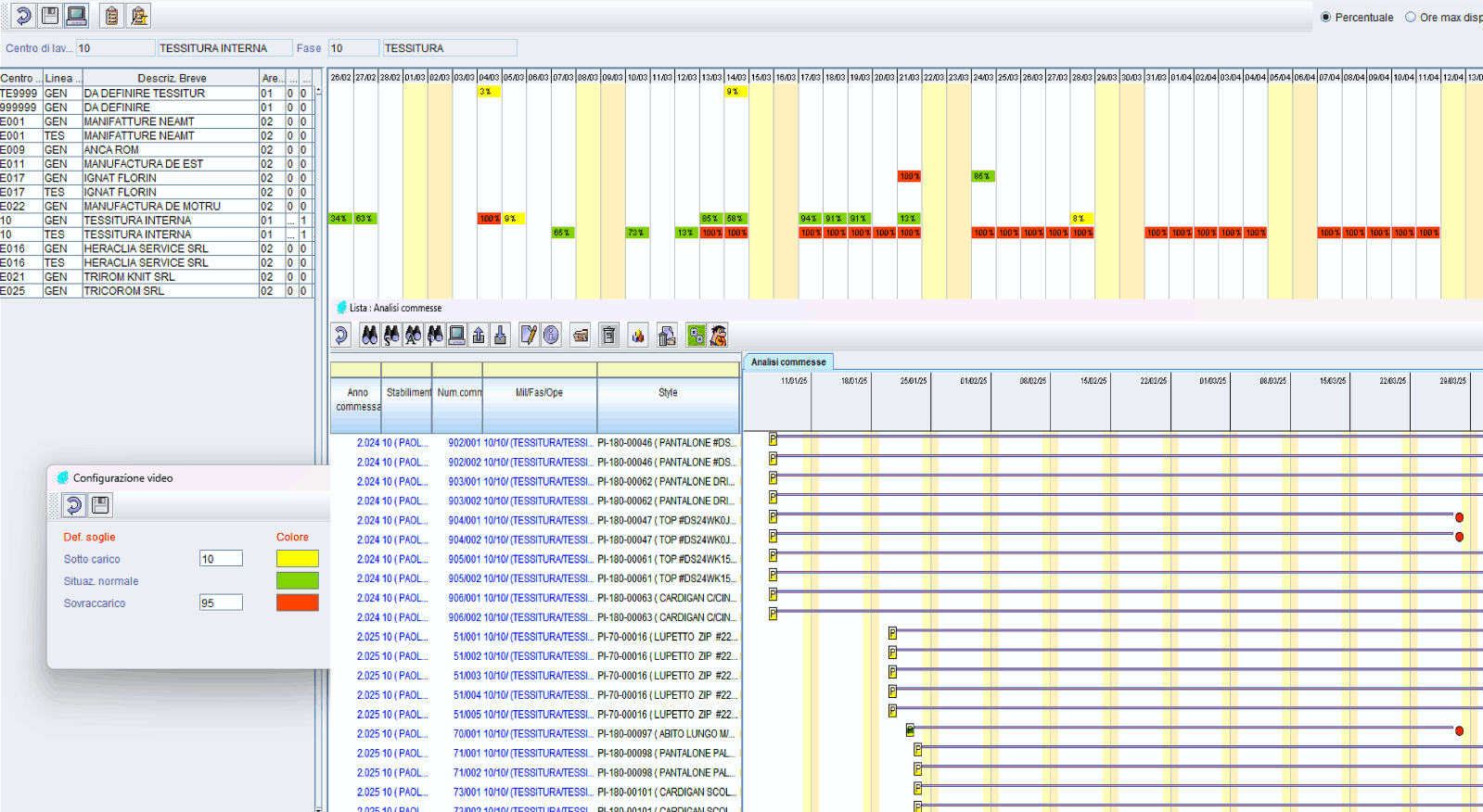Click the fourth binoculars search icon

[435, 336]
